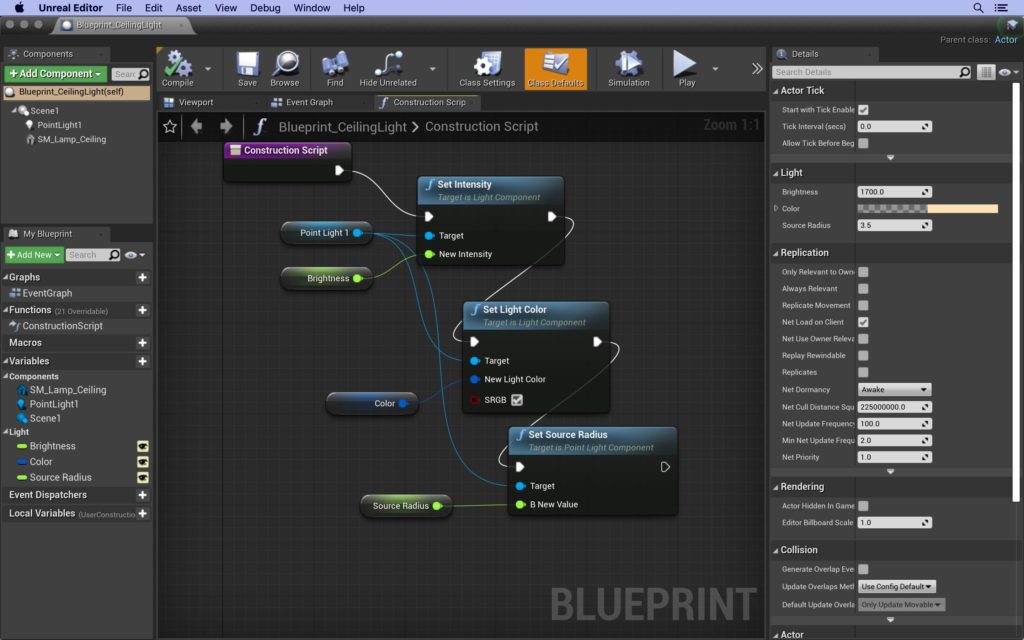Click the Color property swatch
1024x640 pixels.
(x=927, y=208)
